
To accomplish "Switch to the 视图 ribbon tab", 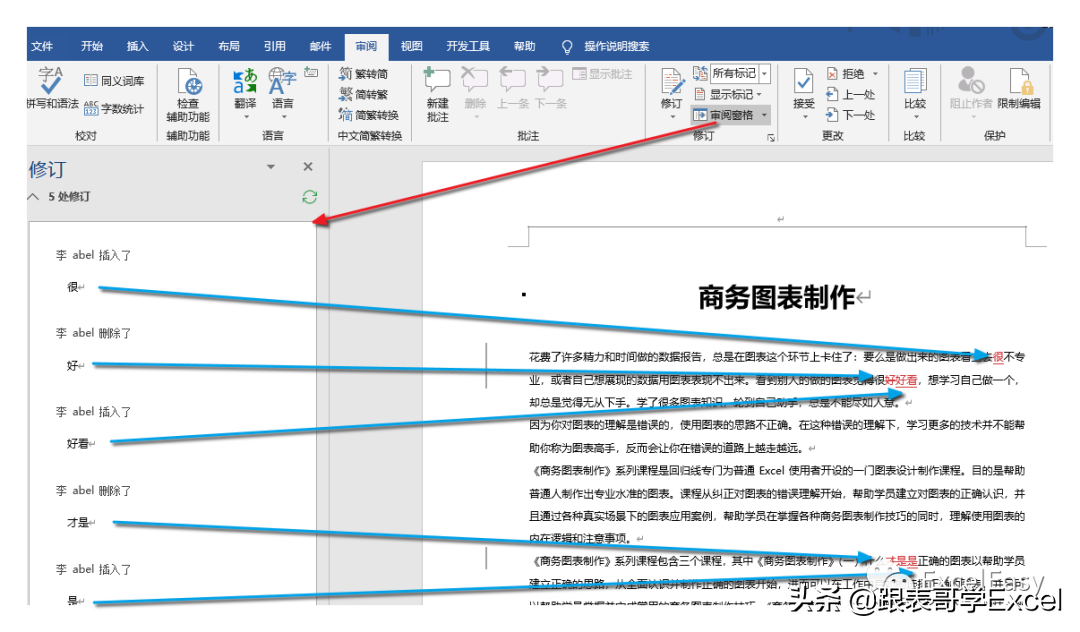I will pos(411,45).
